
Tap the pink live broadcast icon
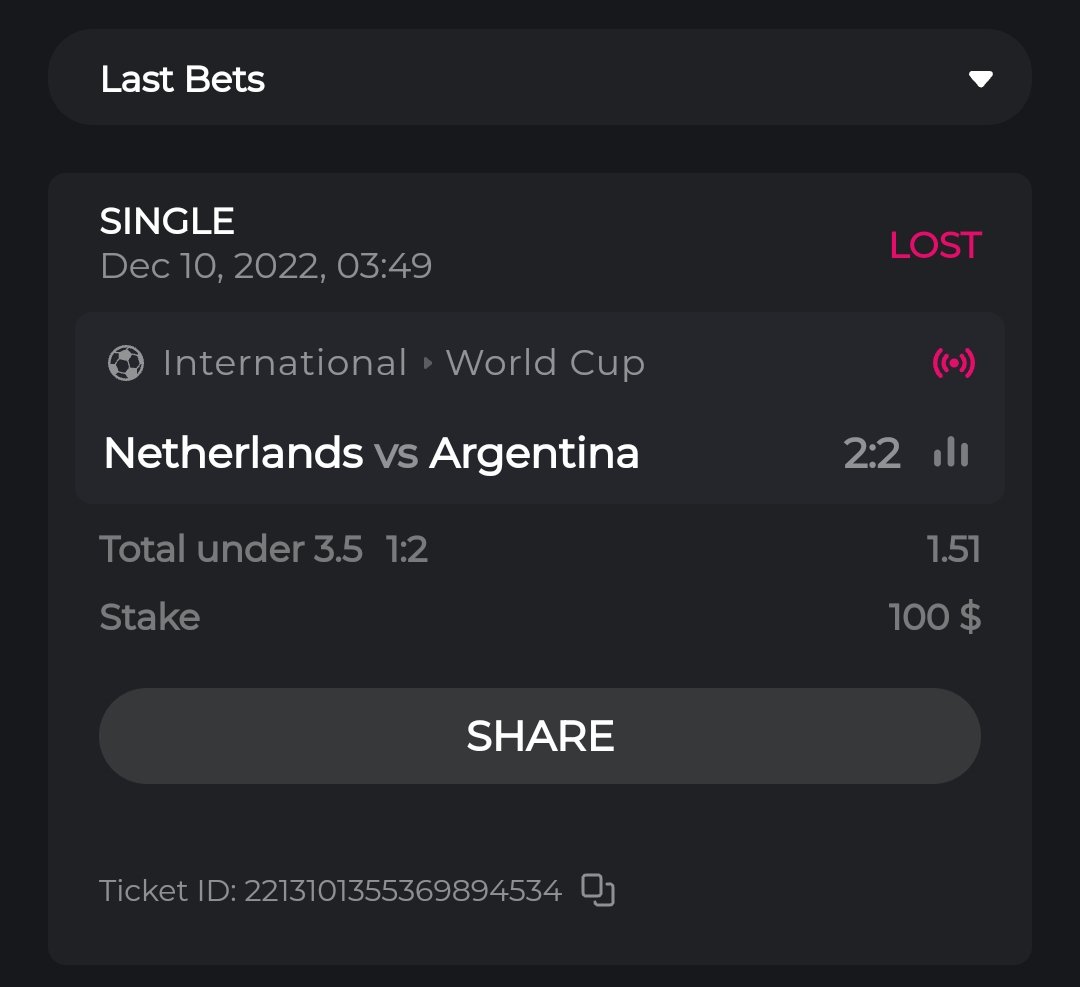[x=953, y=363]
